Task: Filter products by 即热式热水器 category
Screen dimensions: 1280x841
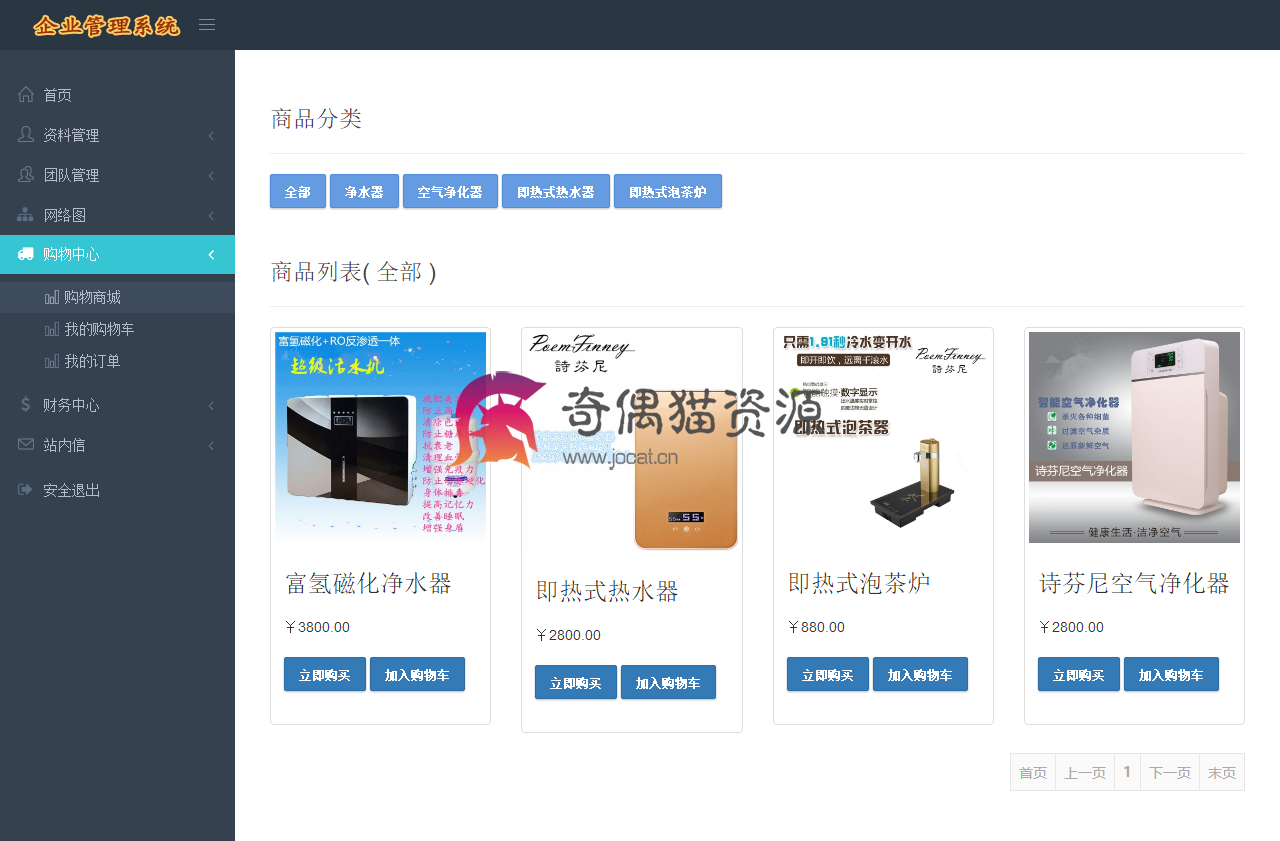Action: coord(556,191)
